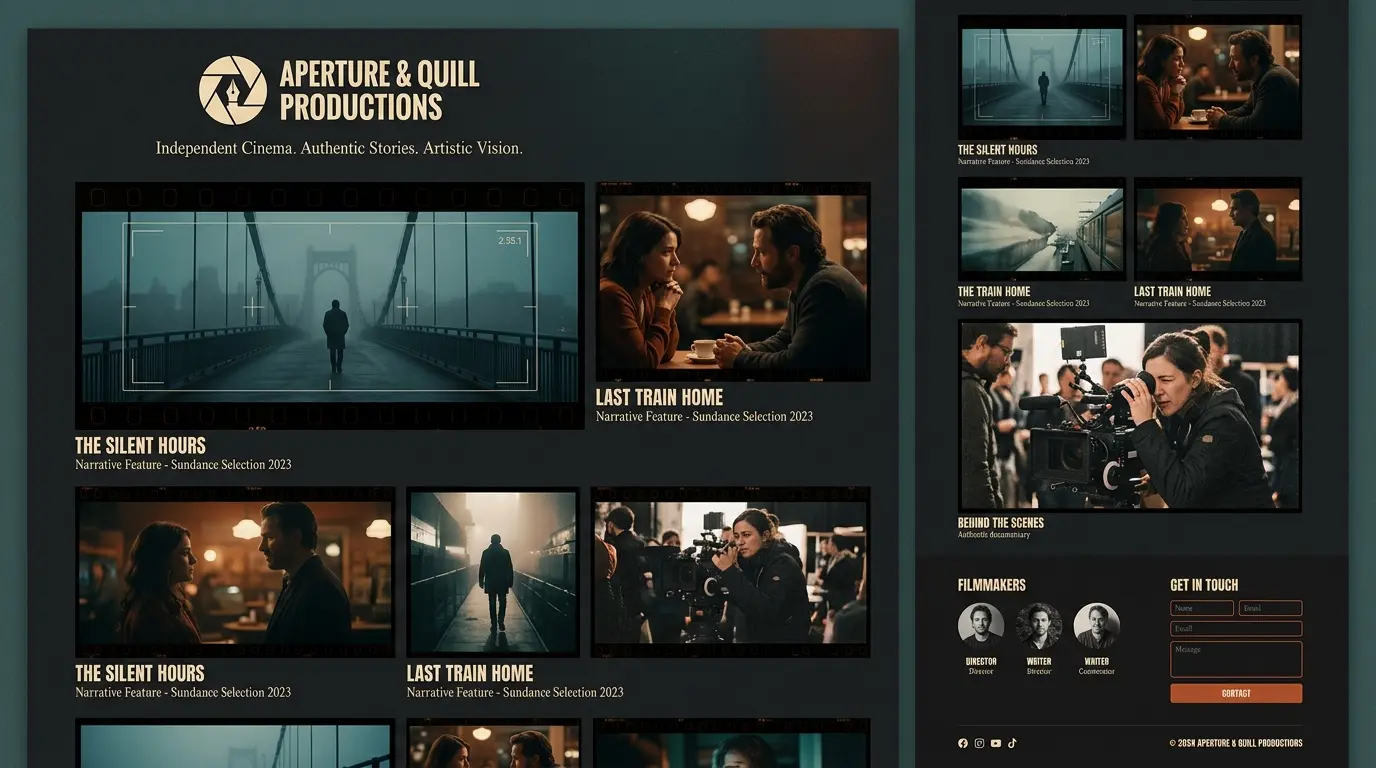This screenshot has height=768, width=1376.
Task: Click the Behind the Scenes title
Action: (x=1000, y=523)
